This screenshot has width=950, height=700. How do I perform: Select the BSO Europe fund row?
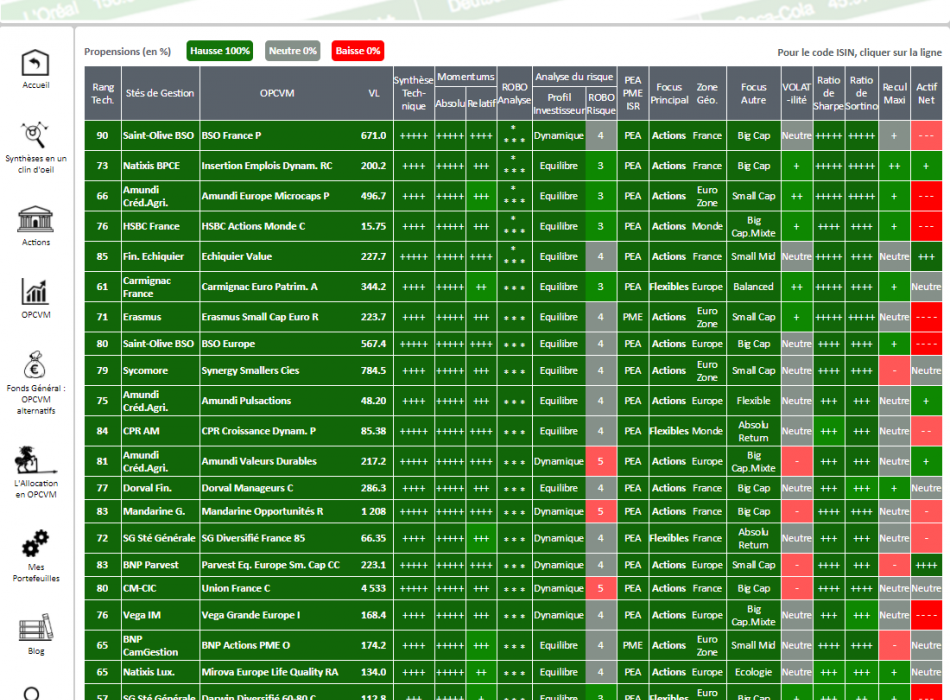point(513,344)
